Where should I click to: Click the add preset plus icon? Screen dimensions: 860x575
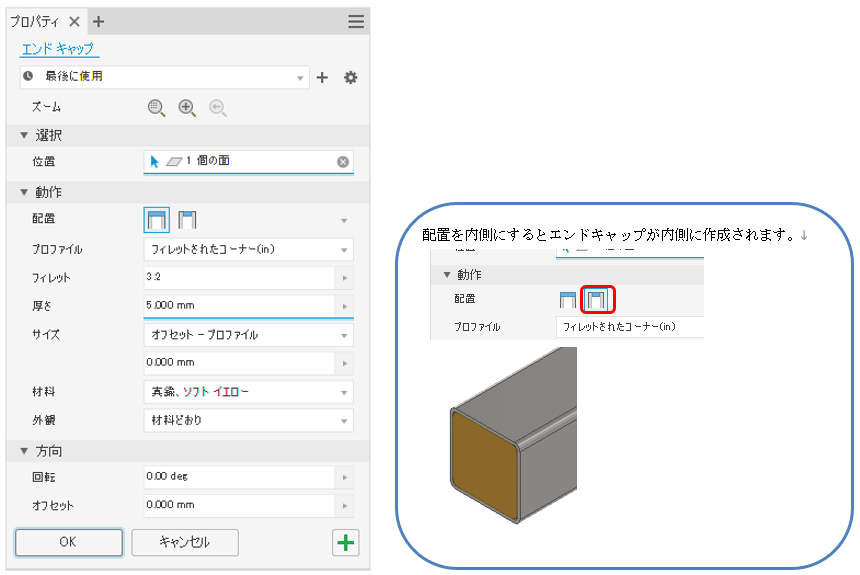click(322, 77)
